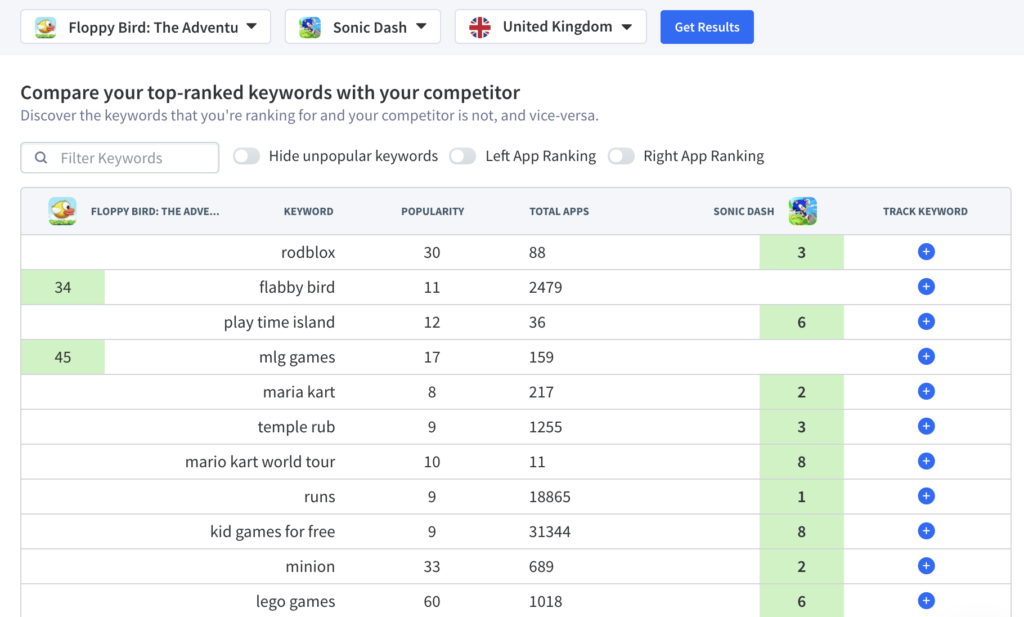Screen dimensions: 1024x617
Task: Focus the Filter Keywords input field
Action: pyautogui.click(x=120, y=158)
